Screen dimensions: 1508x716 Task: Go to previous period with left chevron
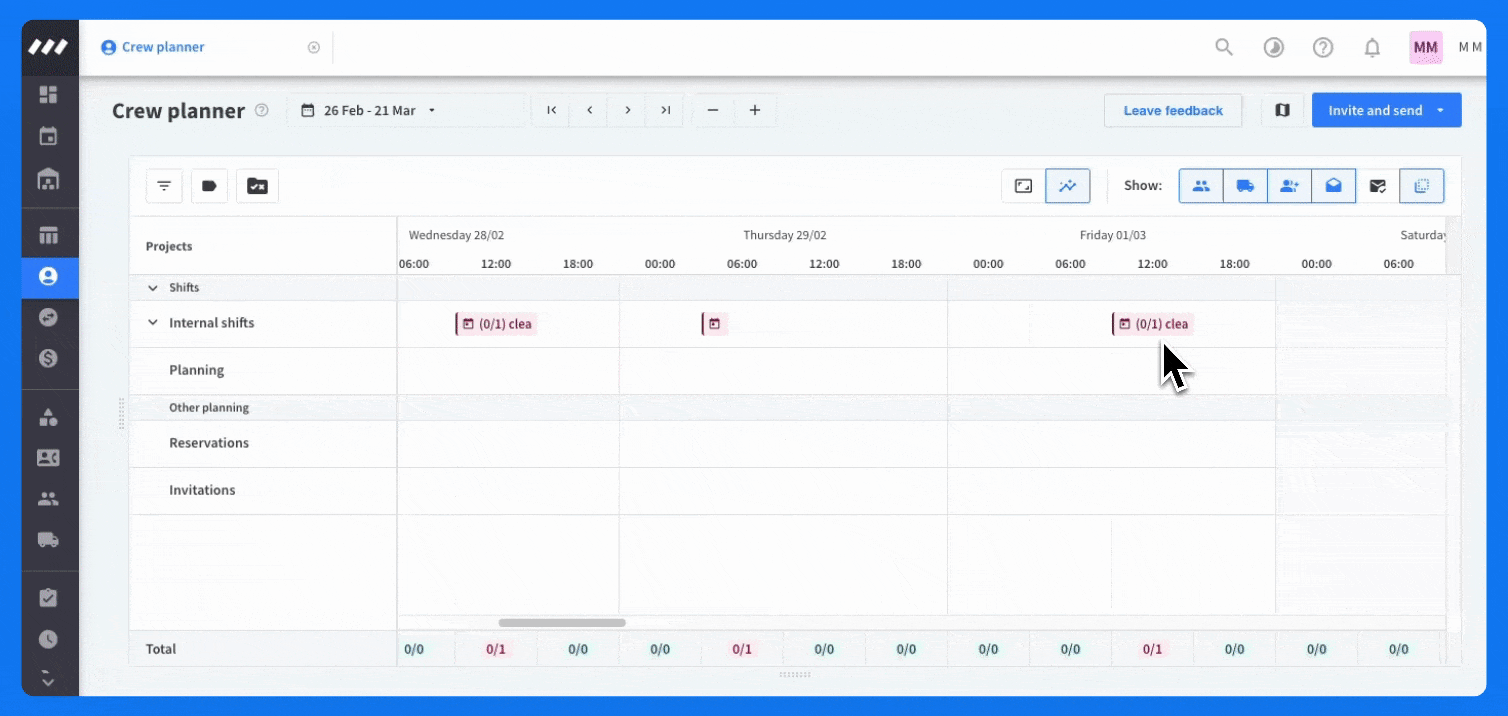590,110
